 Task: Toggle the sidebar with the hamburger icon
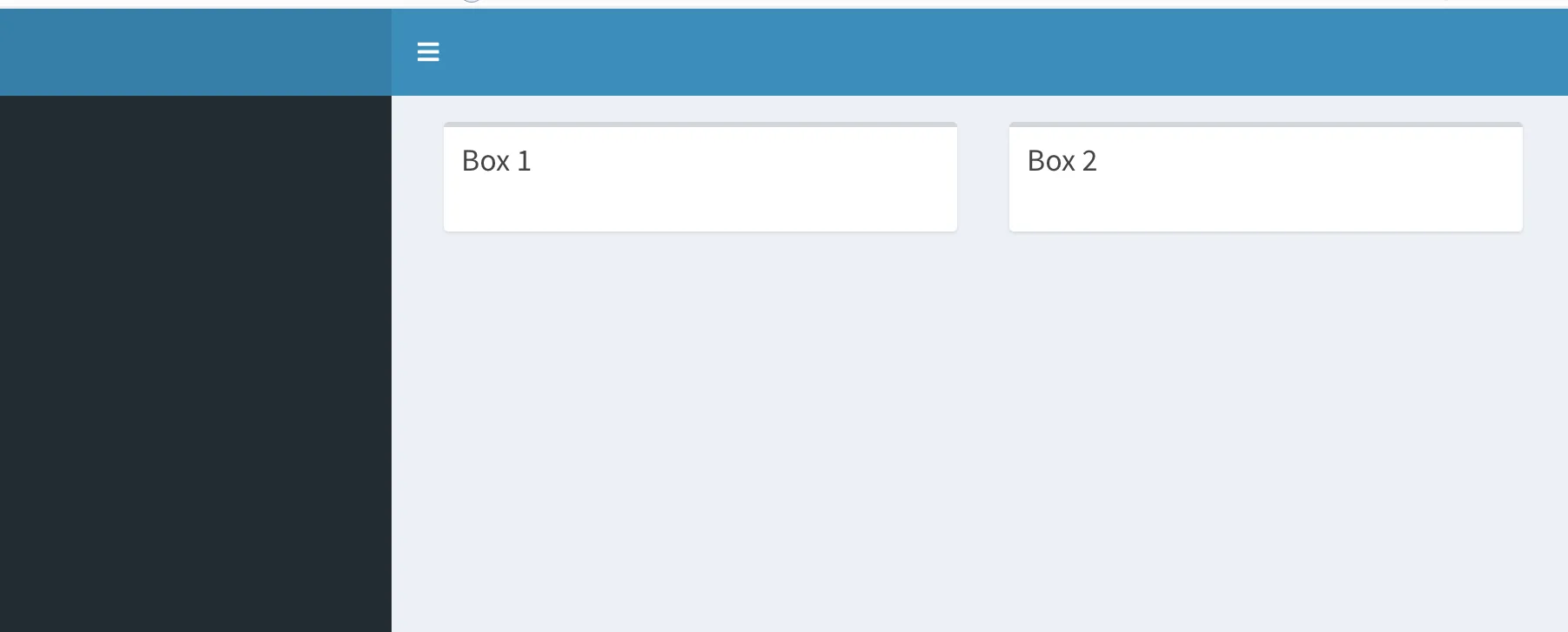coord(428,52)
